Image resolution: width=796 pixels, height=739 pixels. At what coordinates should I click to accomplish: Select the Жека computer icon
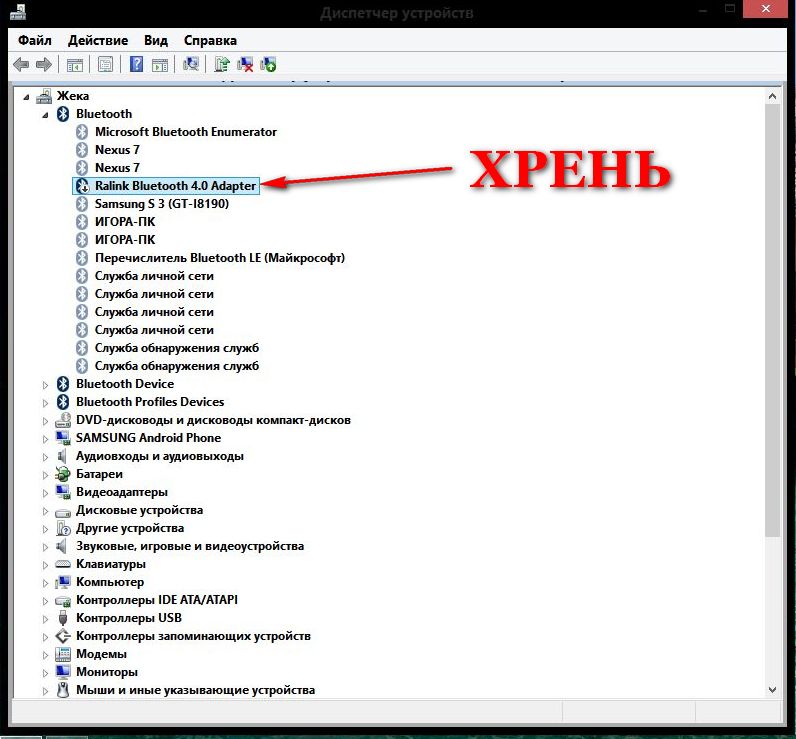click(x=44, y=96)
